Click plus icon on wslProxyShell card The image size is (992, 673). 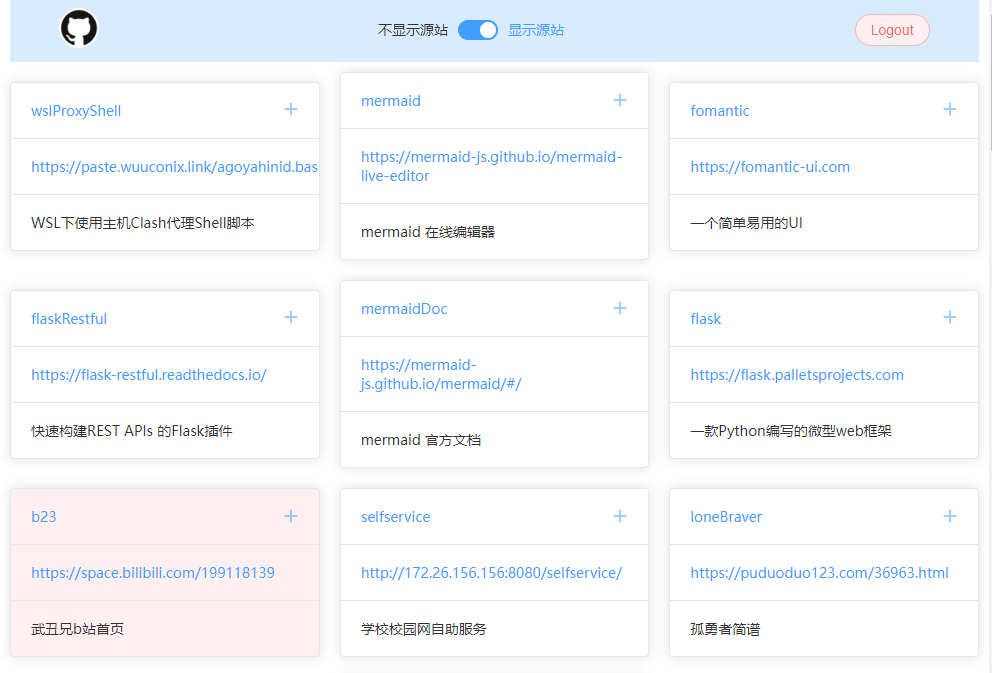[291, 109]
